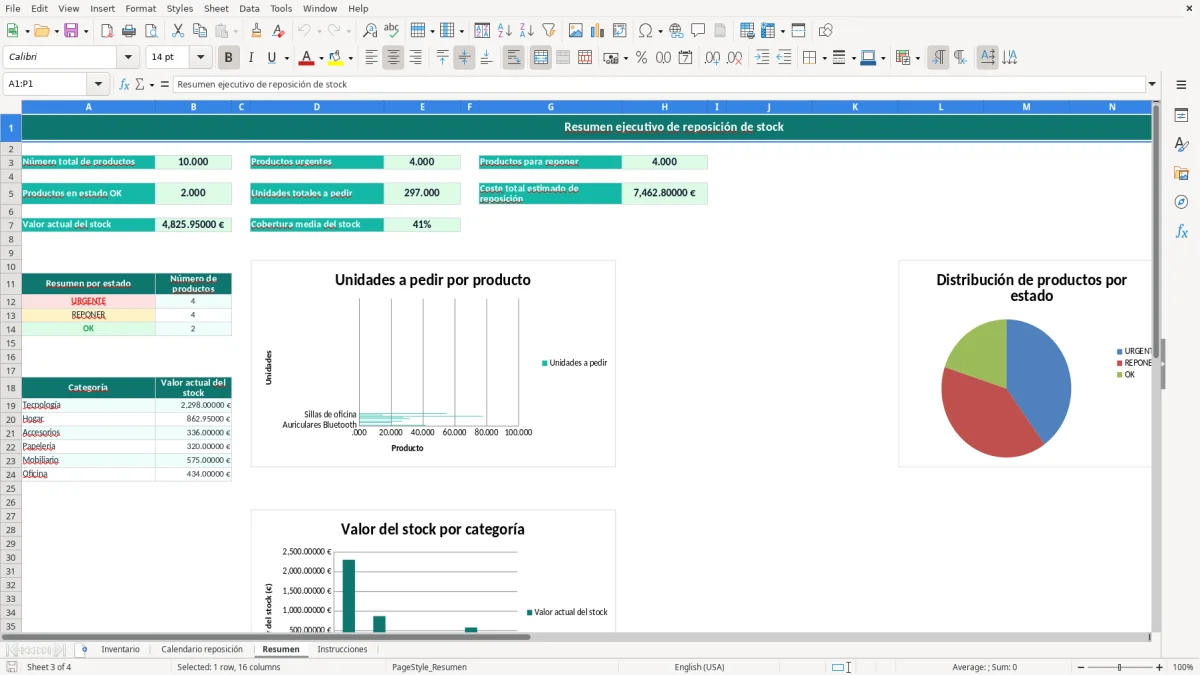Switch to the Calendario reposición sheet tab
The width and height of the screenshot is (1200, 675).
click(202, 649)
